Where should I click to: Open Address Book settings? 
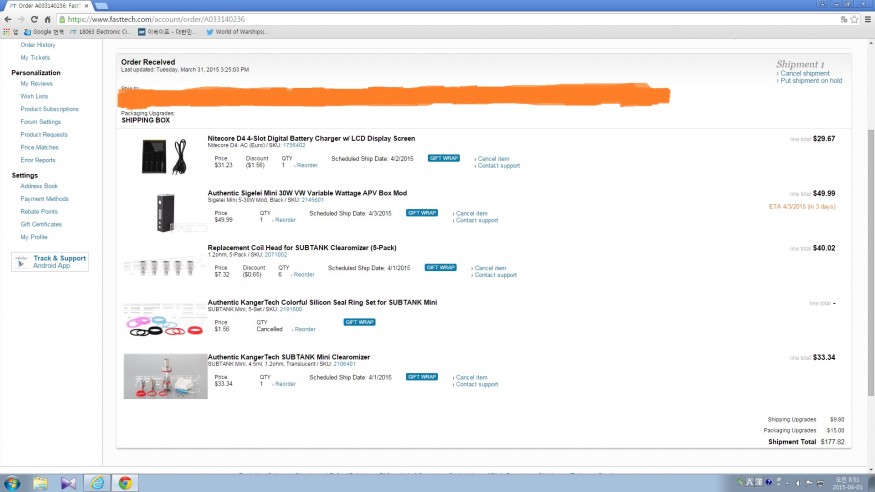point(39,186)
